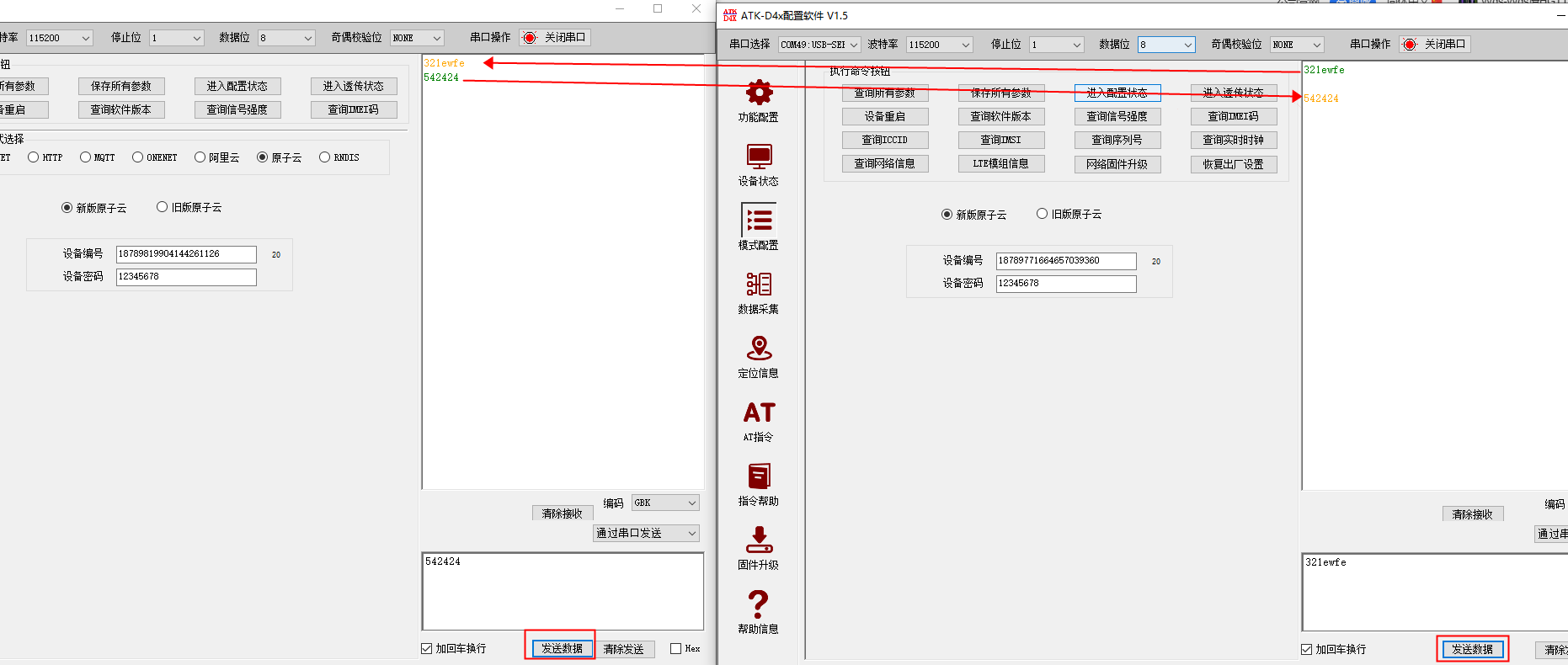Select the 旧版原子云 radio button in right window
Screen dimensions: 1568x665
pyautogui.click(x=1043, y=214)
